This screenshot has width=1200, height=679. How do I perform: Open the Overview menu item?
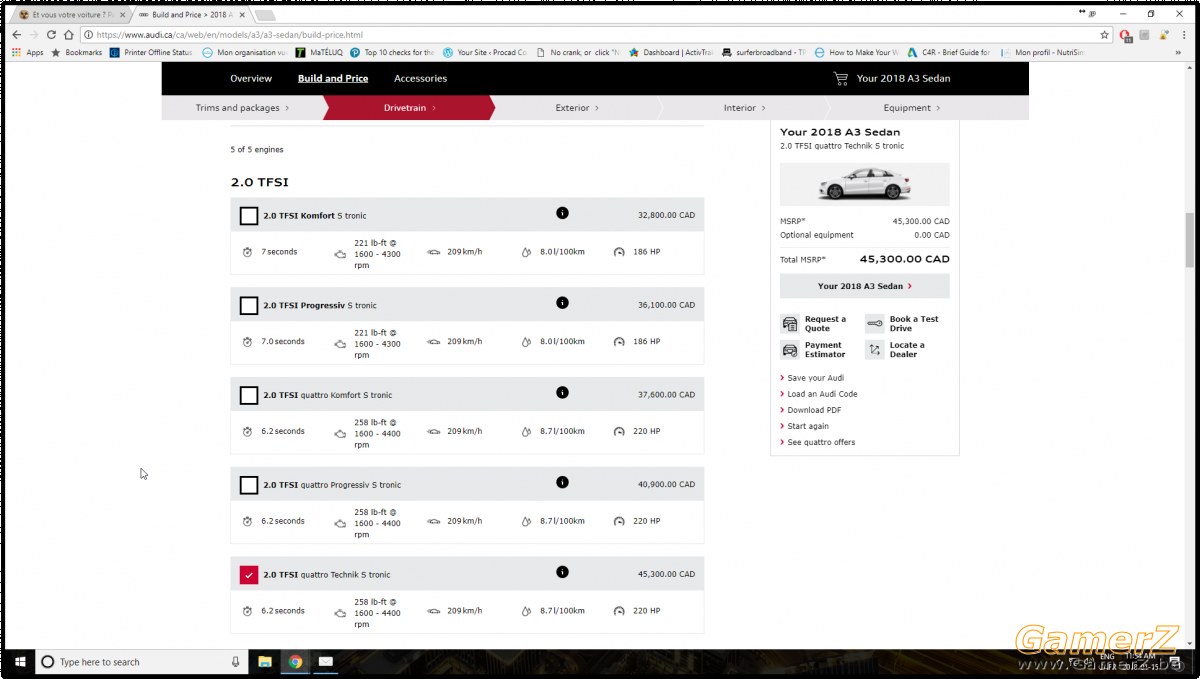click(x=251, y=78)
